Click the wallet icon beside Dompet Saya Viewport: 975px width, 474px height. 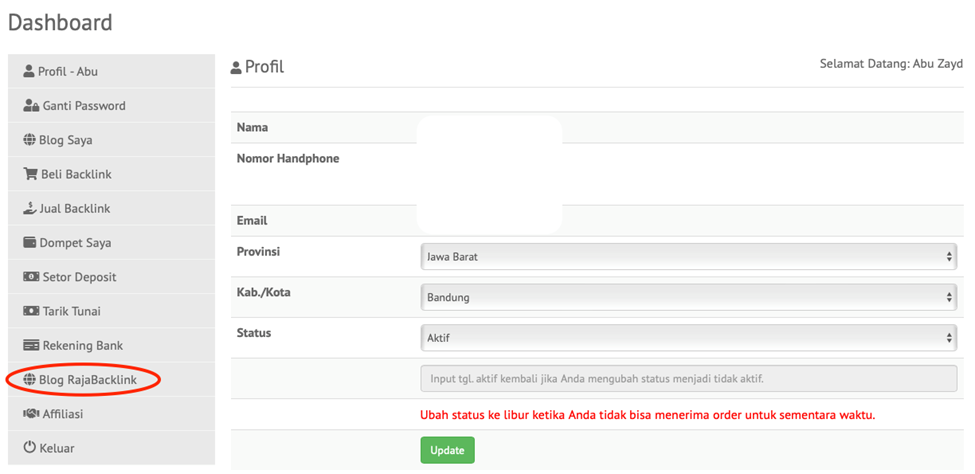[x=30, y=243]
